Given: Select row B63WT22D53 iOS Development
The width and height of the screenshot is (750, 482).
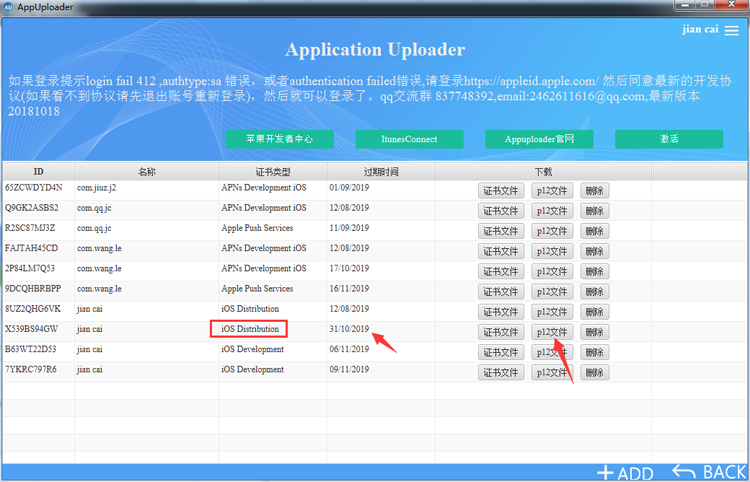Looking at the screenshot, I should 328,351.
